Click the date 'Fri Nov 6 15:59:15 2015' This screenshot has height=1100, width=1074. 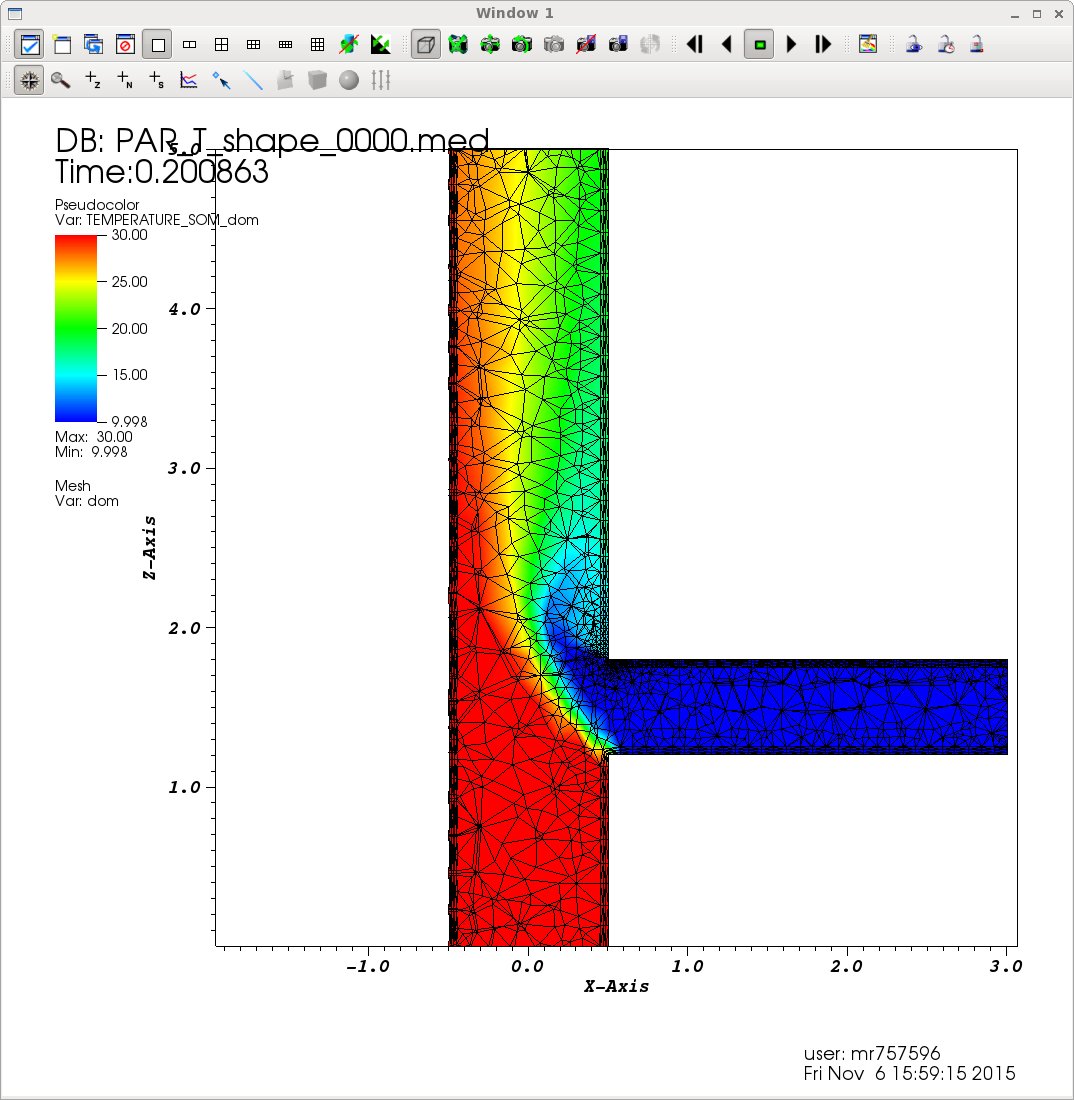[x=909, y=1073]
